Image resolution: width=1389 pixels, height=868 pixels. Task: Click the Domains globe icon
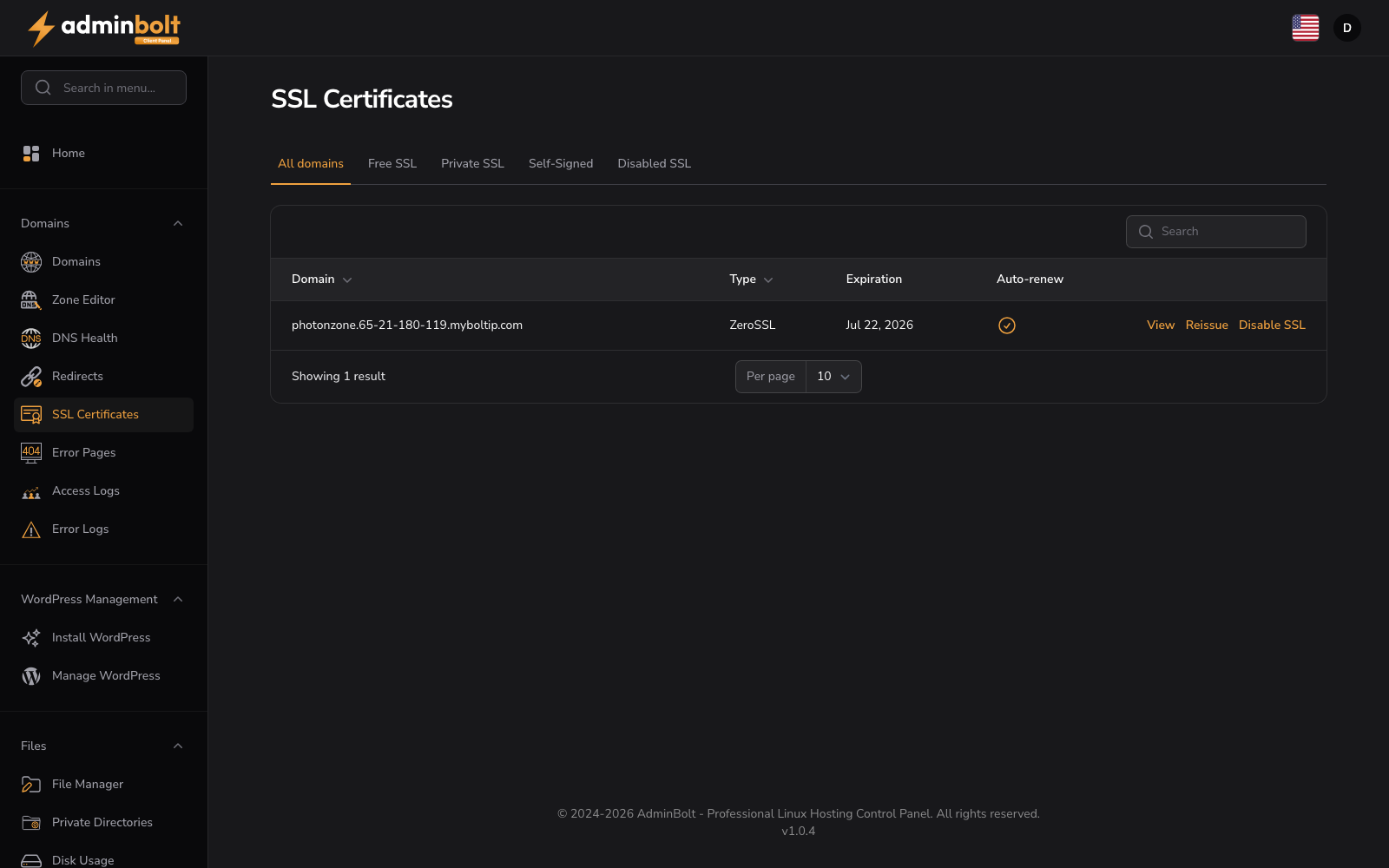31,262
